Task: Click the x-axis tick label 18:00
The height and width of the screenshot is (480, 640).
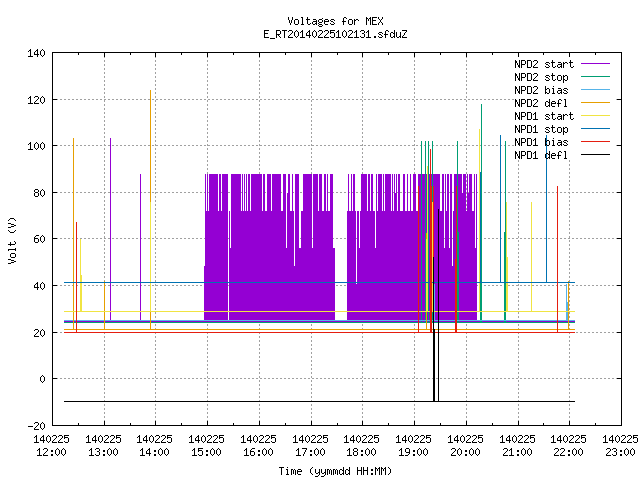Action: coord(362,453)
